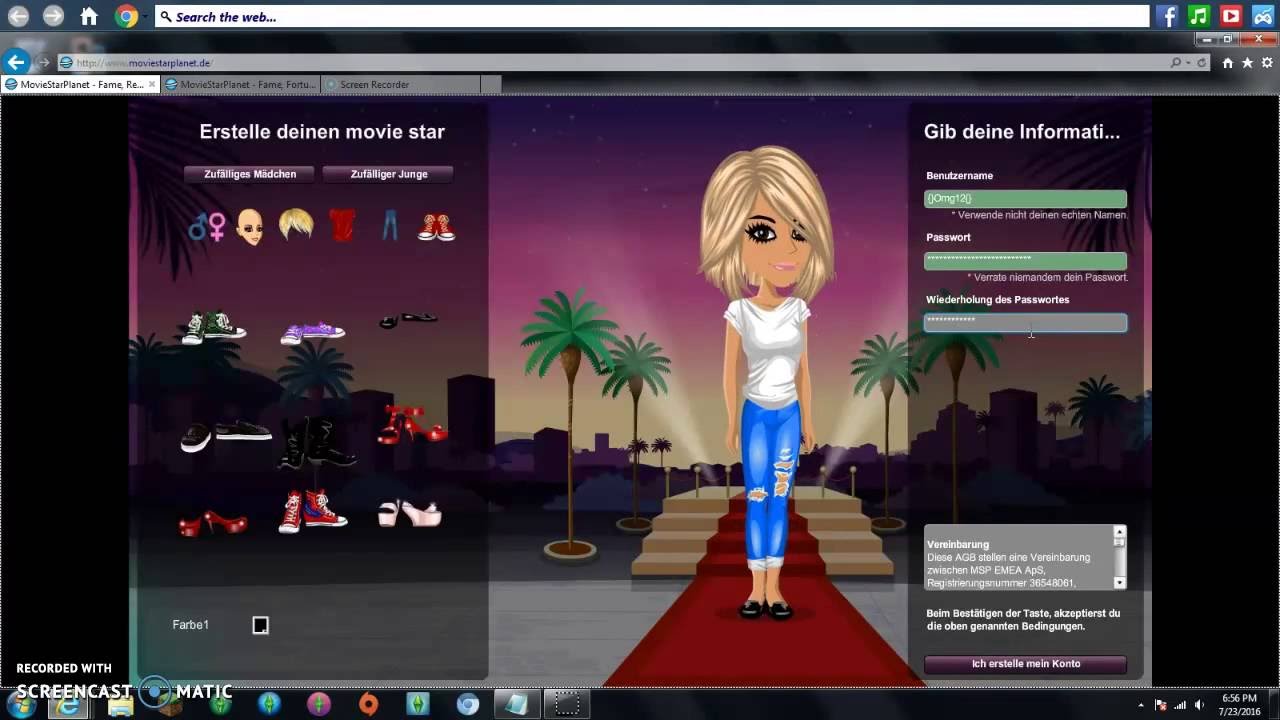Click the browser forward arrow button
Screen dimensions: 1280x720
tap(43, 62)
